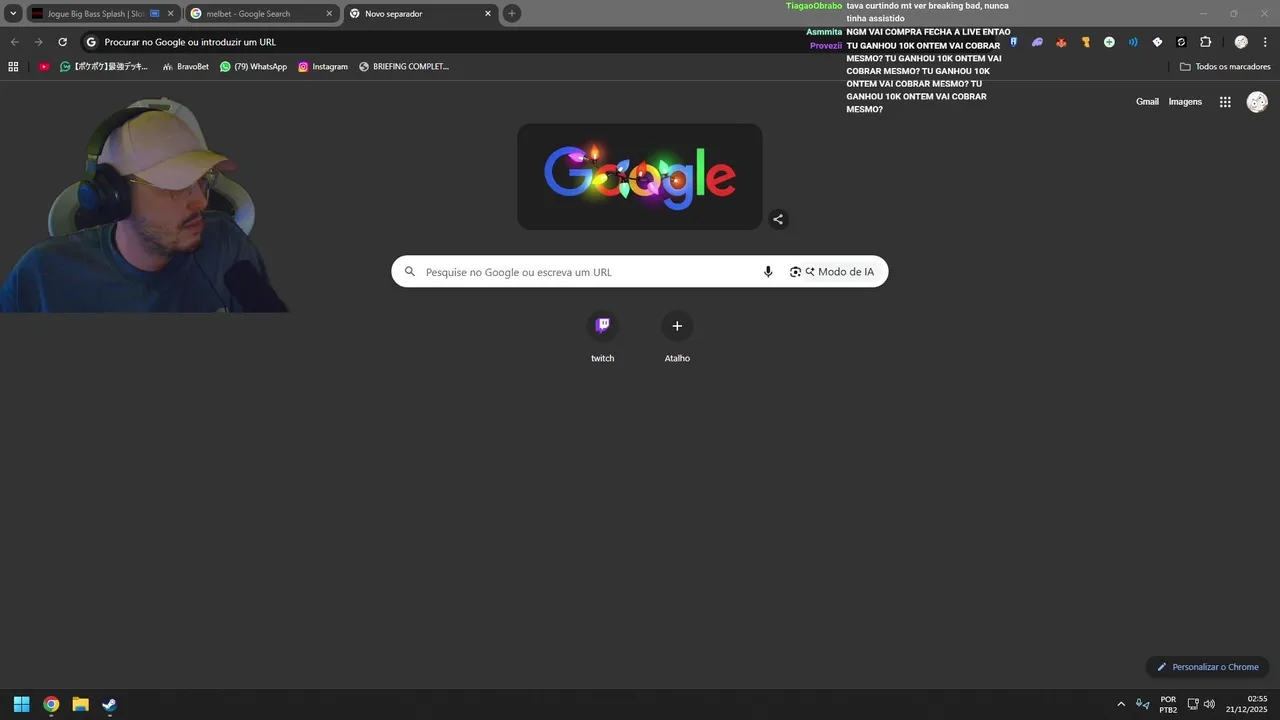Open the Instagram bookmark

tap(323, 67)
